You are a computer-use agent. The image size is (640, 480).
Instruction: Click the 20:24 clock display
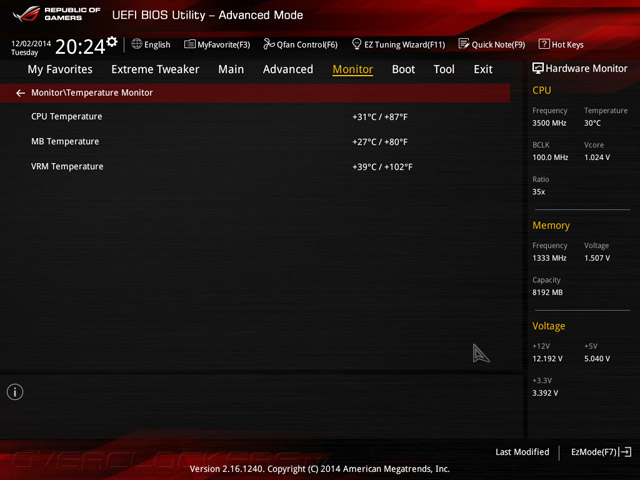point(80,47)
